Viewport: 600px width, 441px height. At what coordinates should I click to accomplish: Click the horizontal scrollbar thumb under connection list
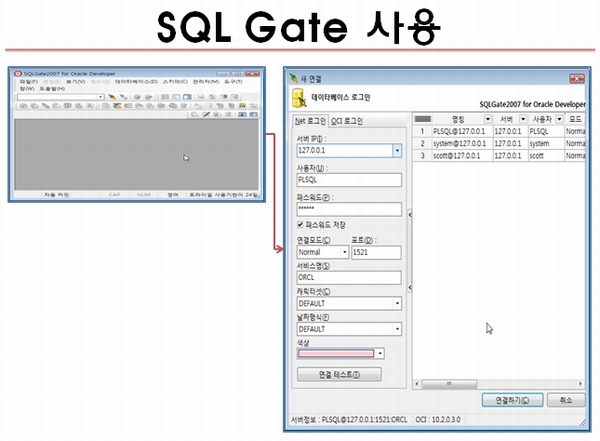point(449,384)
